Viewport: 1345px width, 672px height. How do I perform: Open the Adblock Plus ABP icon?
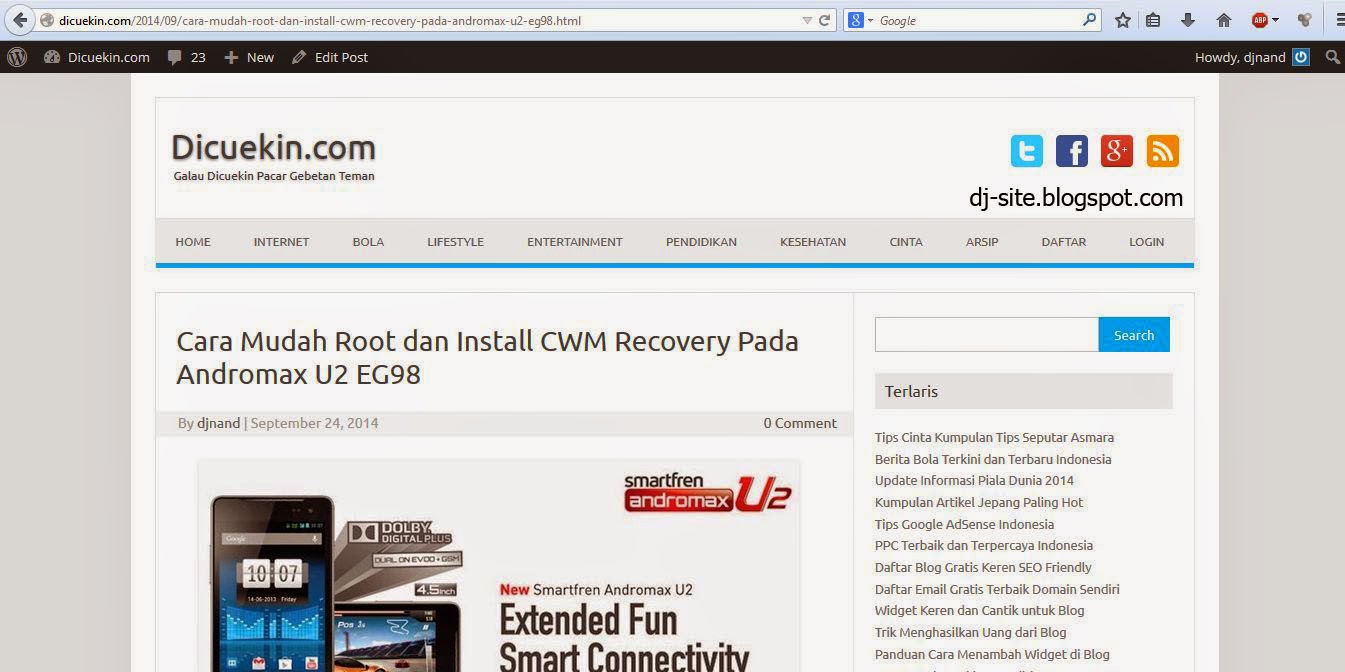point(1259,20)
